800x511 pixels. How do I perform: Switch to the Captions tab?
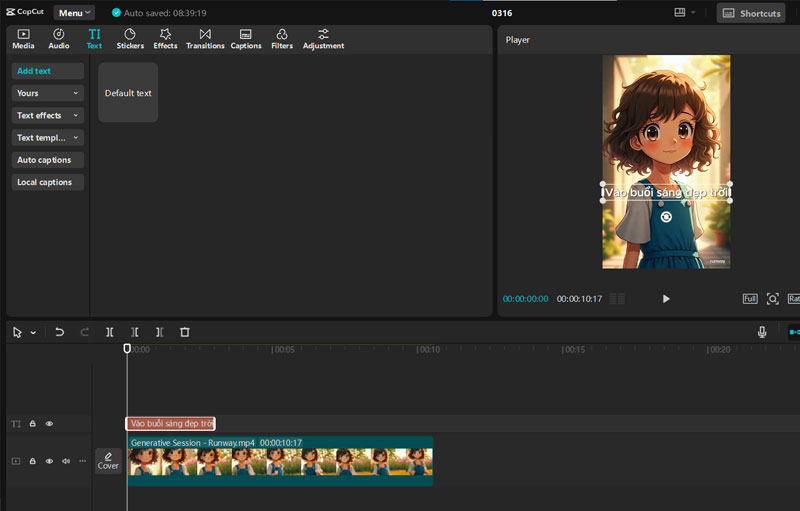click(246, 39)
